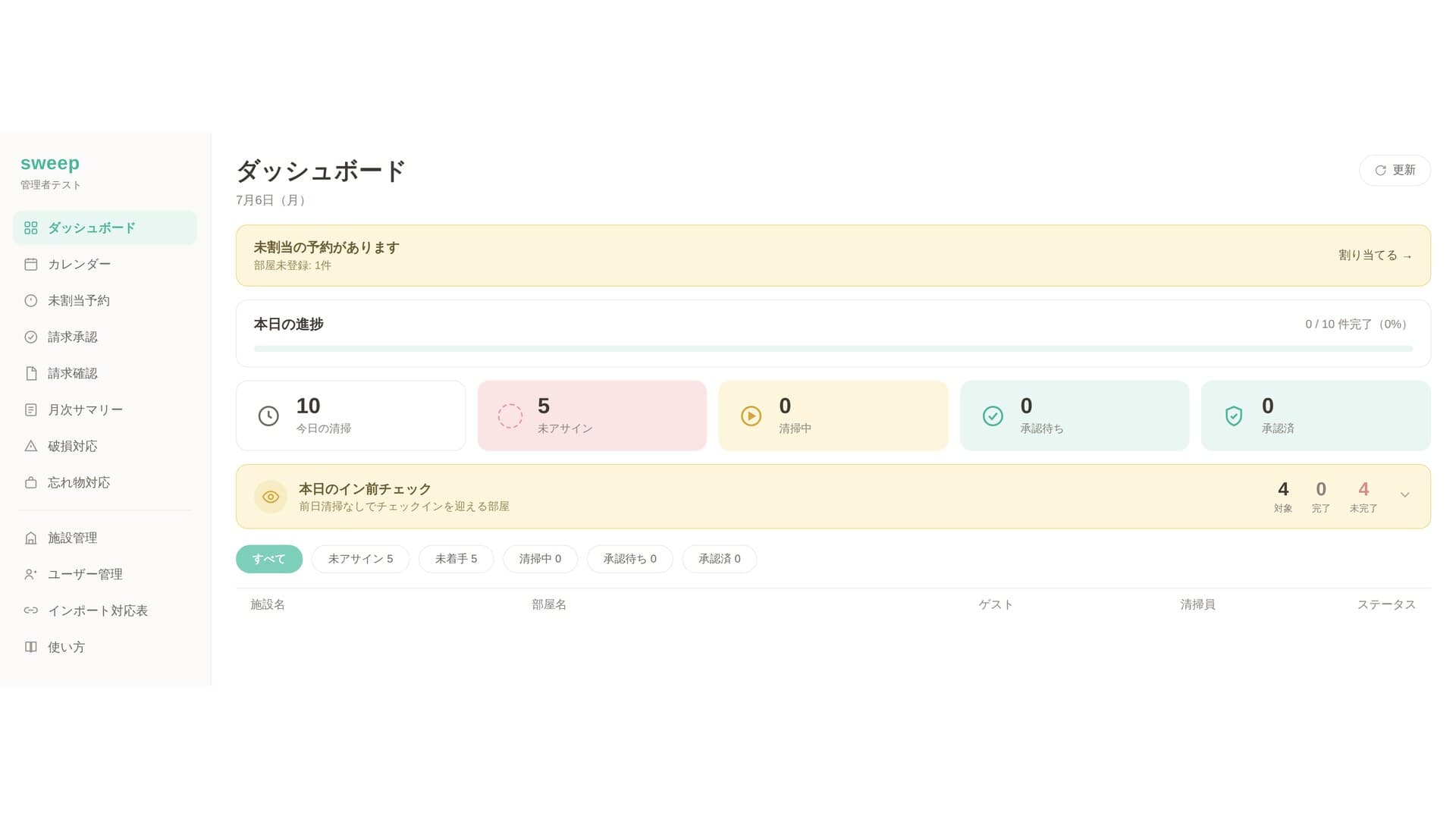
Task: Go to 未割当予約 in sidebar
Action: [105, 300]
